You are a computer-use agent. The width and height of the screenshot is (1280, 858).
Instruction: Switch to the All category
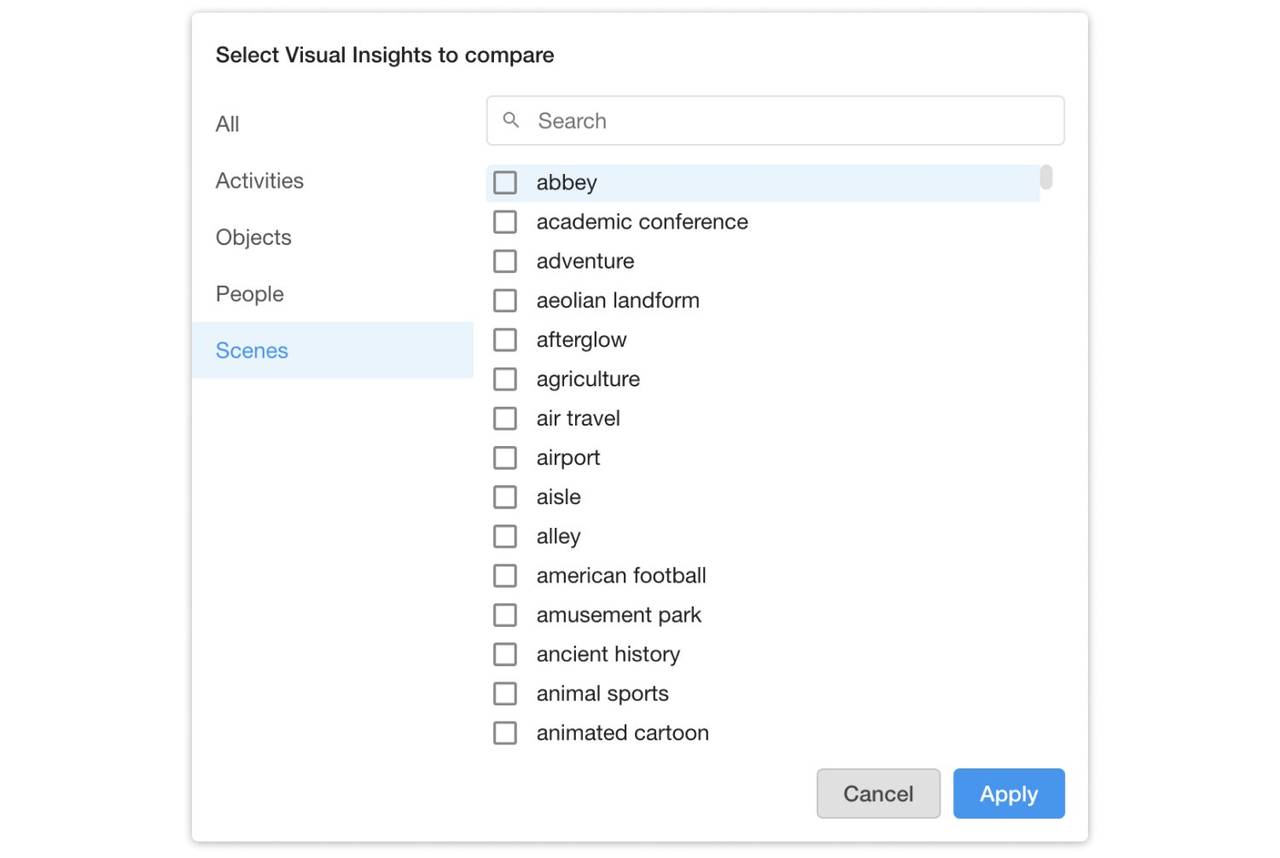pos(228,124)
